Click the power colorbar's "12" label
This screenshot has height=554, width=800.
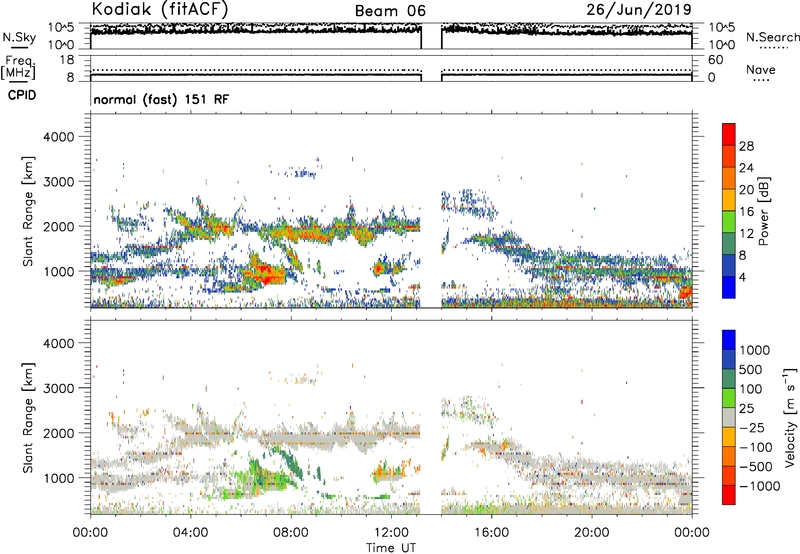(746, 234)
